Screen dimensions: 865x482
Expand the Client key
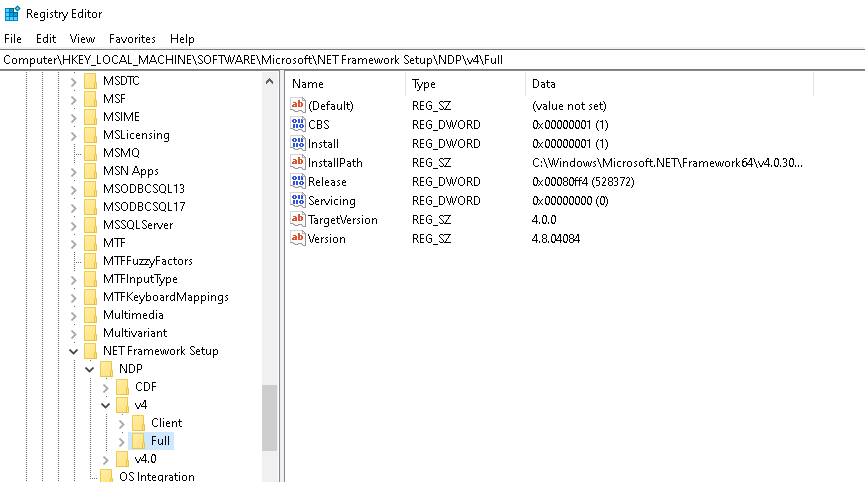pos(121,424)
